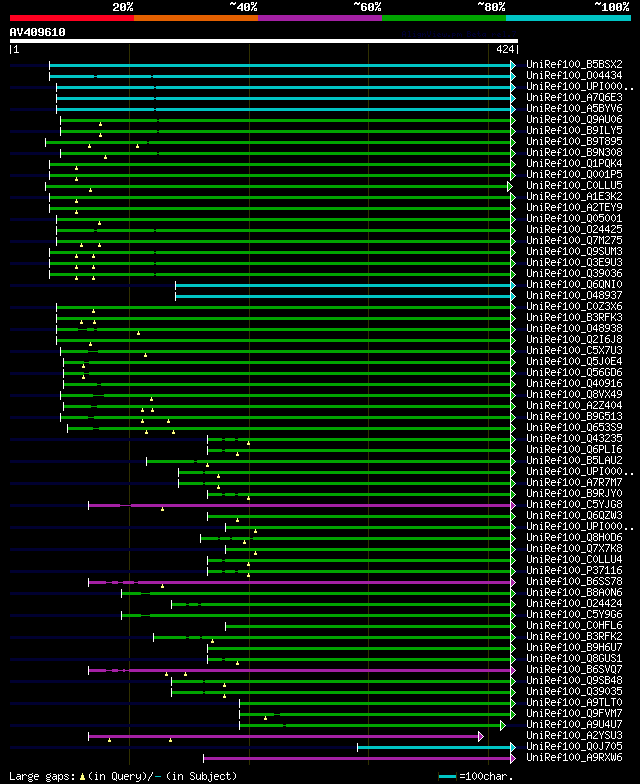Screen dimensions: 640x784
Task: Open hit label UniRef100_B5BSX2
Action: coord(574,64)
